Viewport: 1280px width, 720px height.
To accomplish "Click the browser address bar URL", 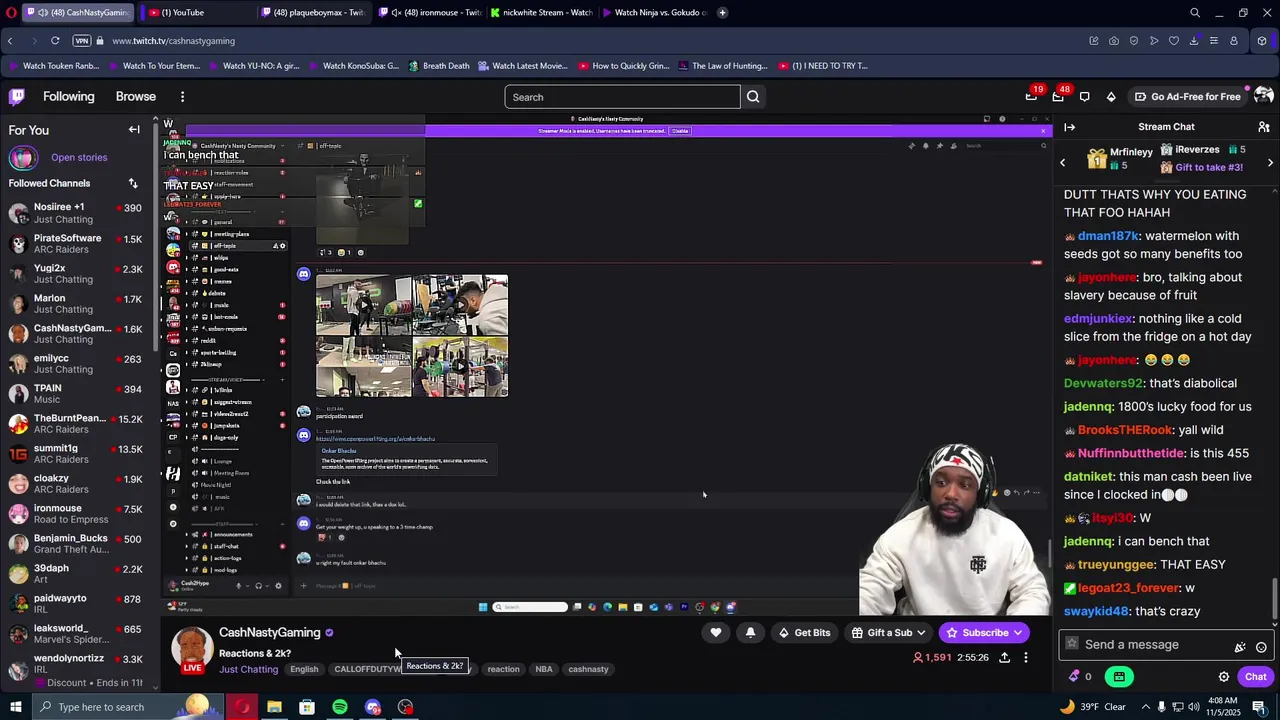I will click(174, 41).
